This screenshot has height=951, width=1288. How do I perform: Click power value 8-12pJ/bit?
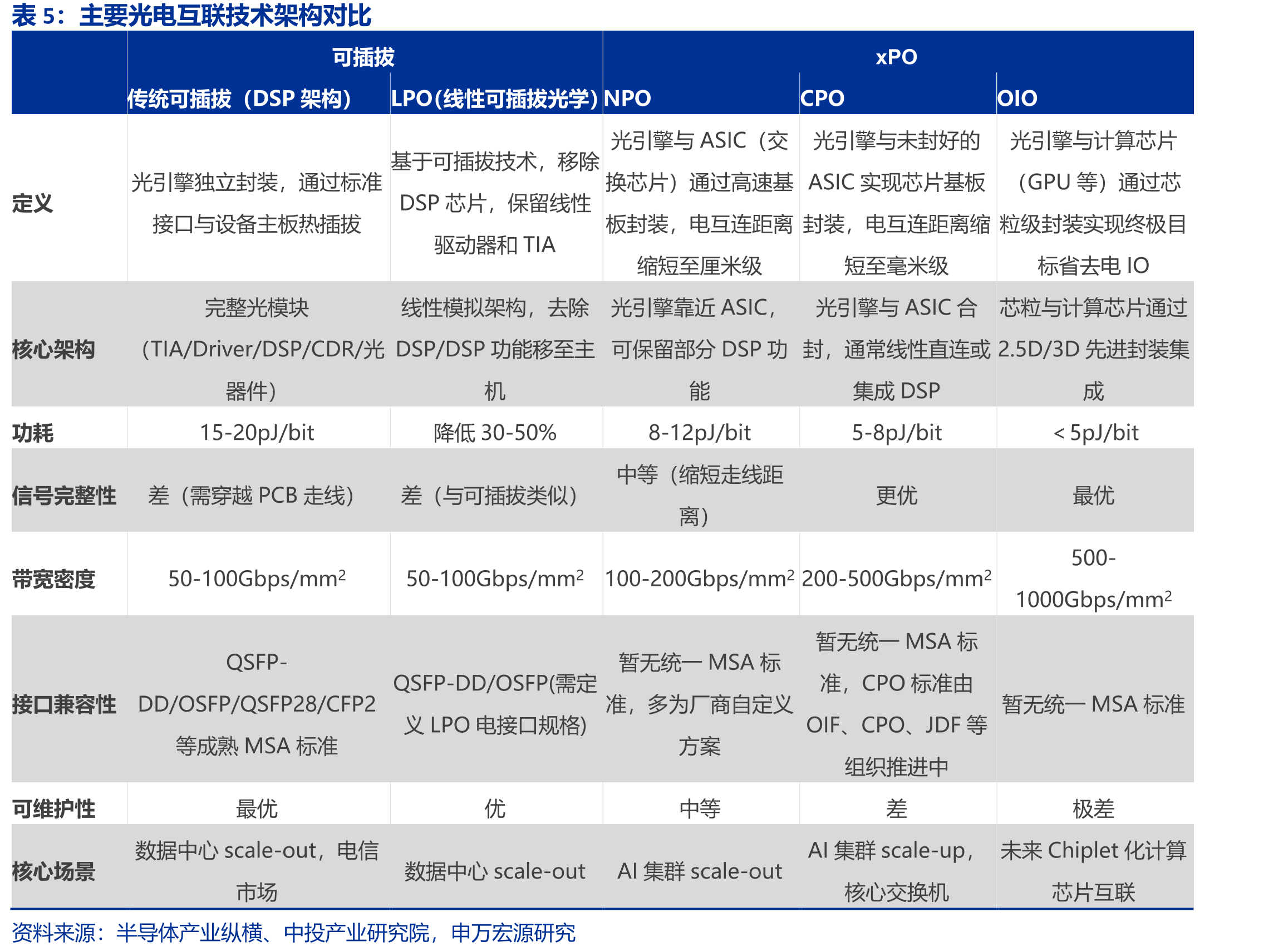pos(699,433)
